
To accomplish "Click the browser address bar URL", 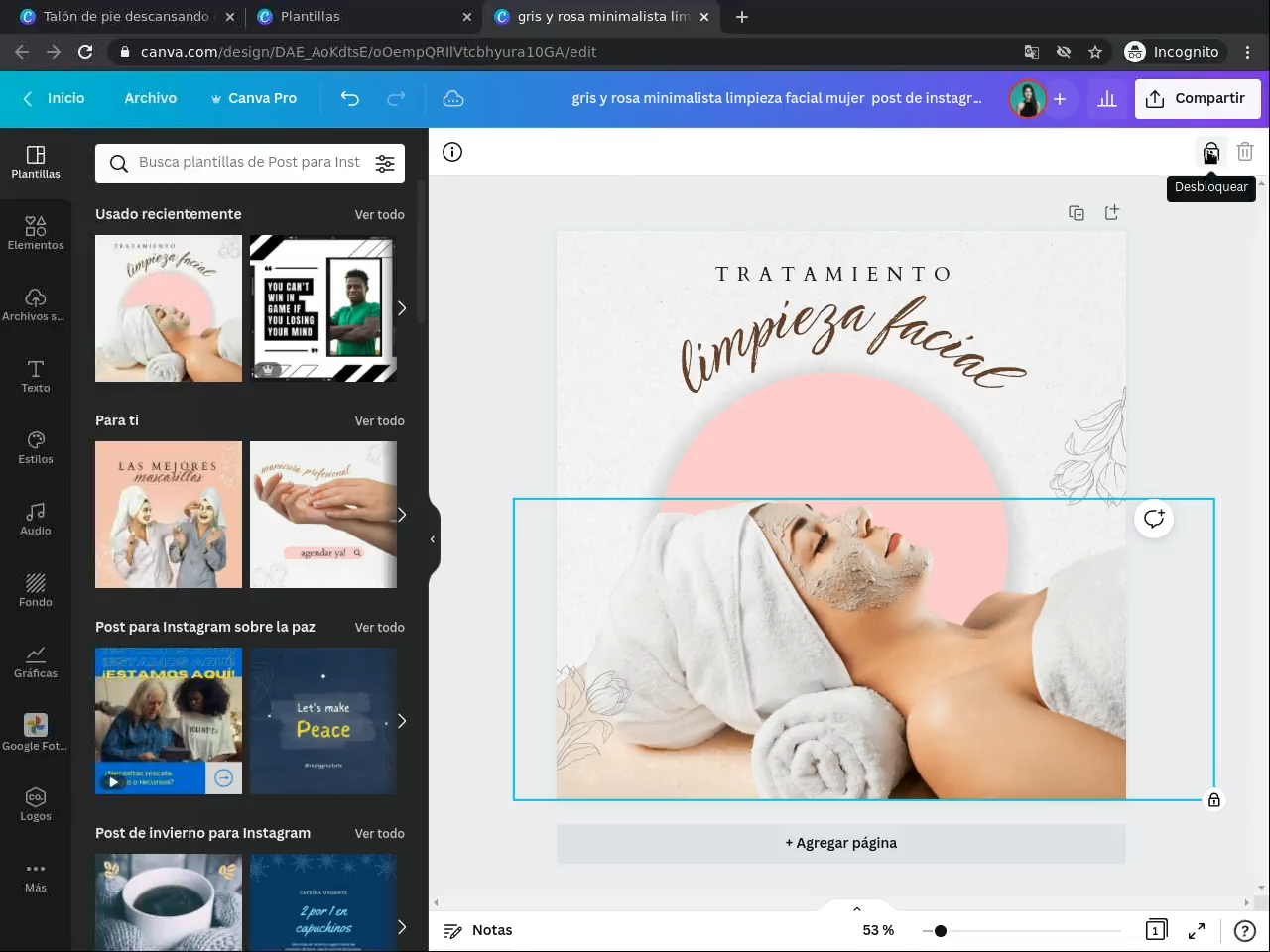I will point(369,52).
